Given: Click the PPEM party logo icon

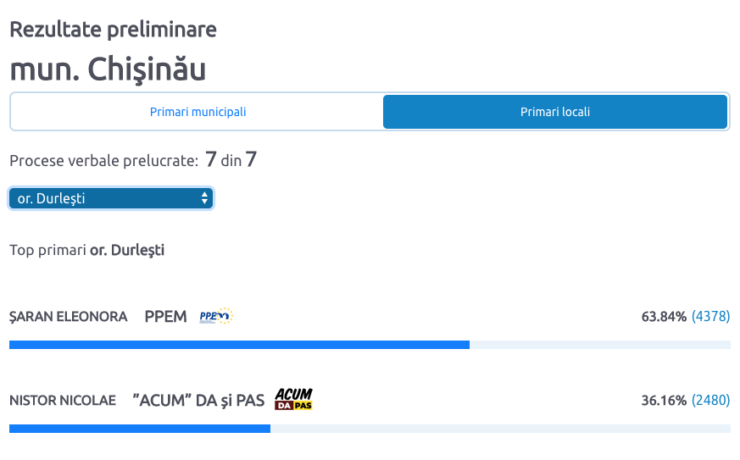Looking at the screenshot, I should (216, 316).
